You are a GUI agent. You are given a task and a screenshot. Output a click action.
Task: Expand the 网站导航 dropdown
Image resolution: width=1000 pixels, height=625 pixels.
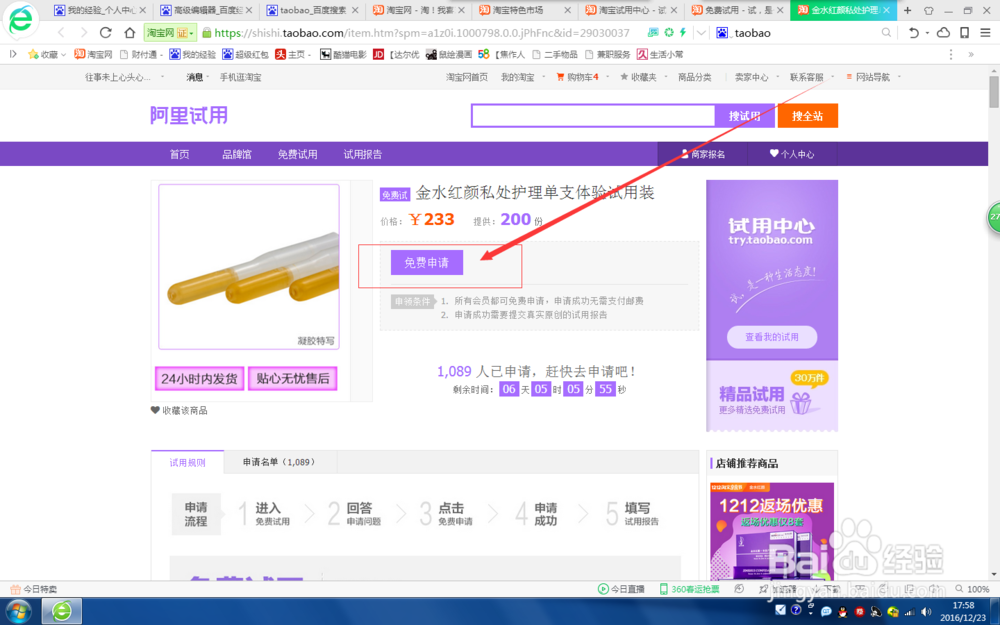pyautogui.click(x=899, y=77)
